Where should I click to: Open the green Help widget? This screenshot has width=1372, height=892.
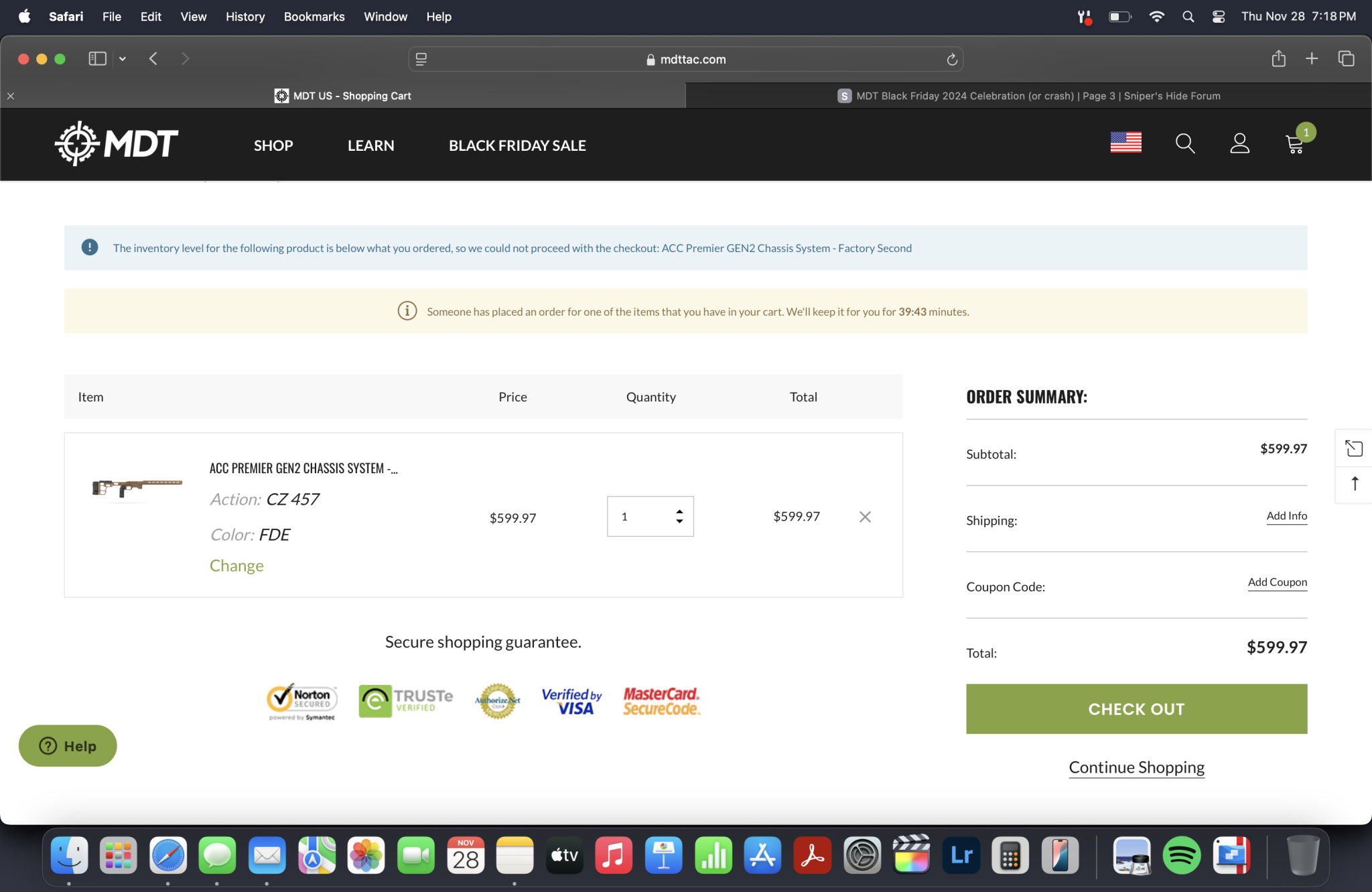pyautogui.click(x=68, y=746)
